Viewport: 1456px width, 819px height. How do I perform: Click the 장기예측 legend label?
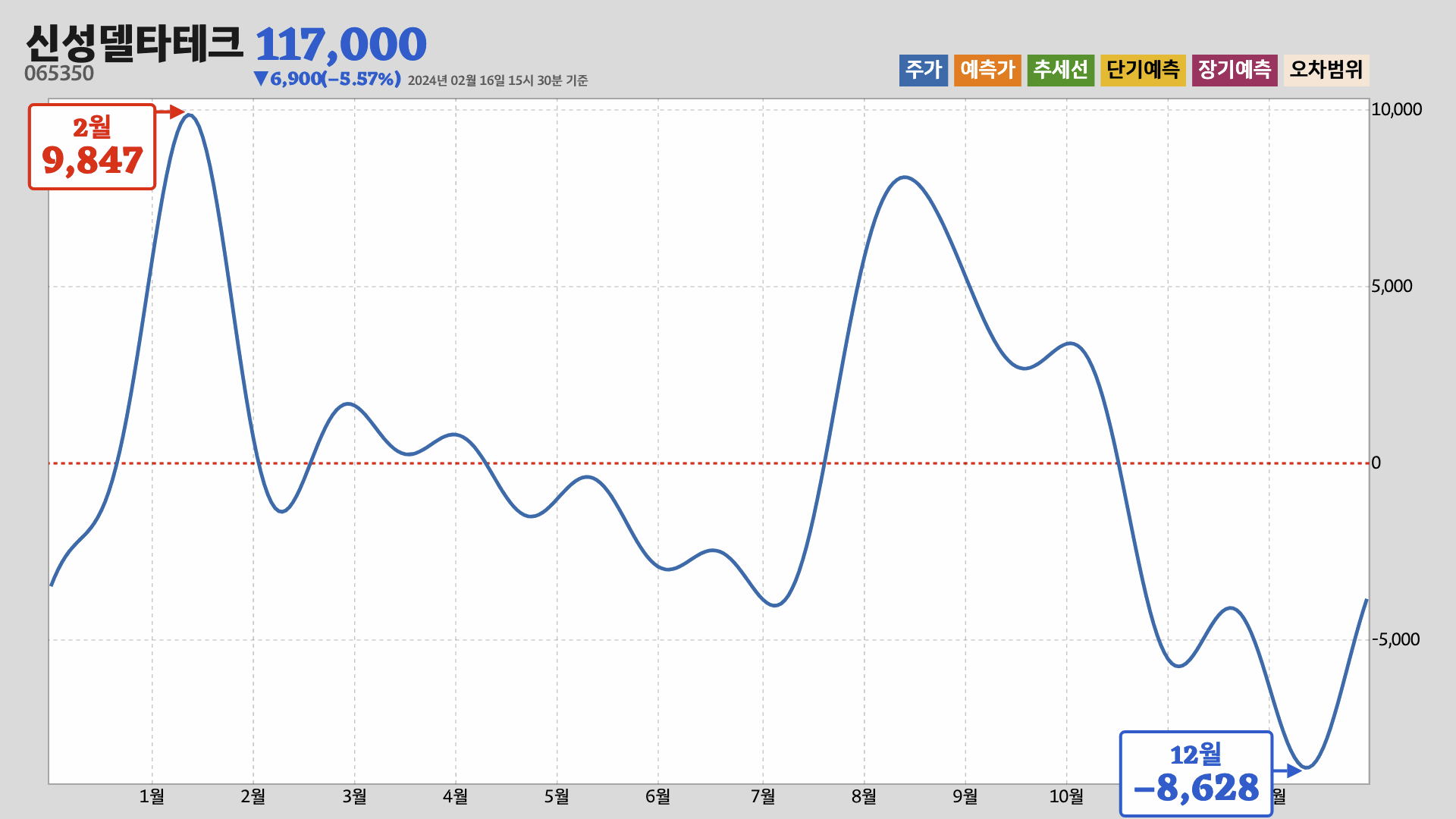1234,70
